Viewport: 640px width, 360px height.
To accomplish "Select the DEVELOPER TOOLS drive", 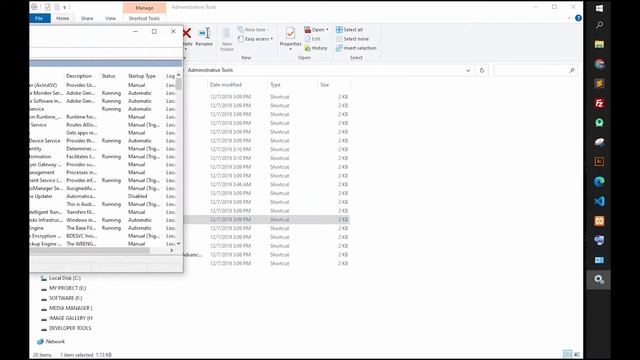I will (70, 328).
